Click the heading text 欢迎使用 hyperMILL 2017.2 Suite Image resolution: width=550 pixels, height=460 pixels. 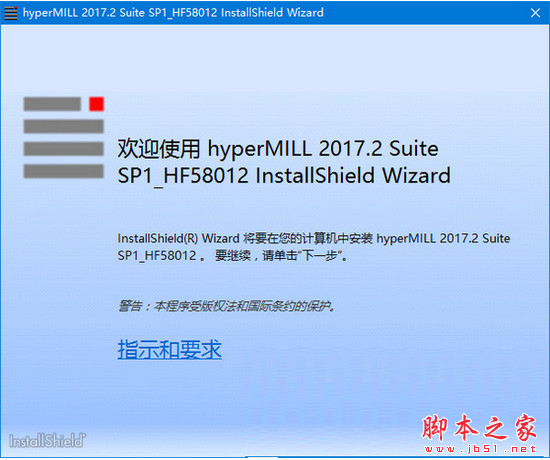278,149
